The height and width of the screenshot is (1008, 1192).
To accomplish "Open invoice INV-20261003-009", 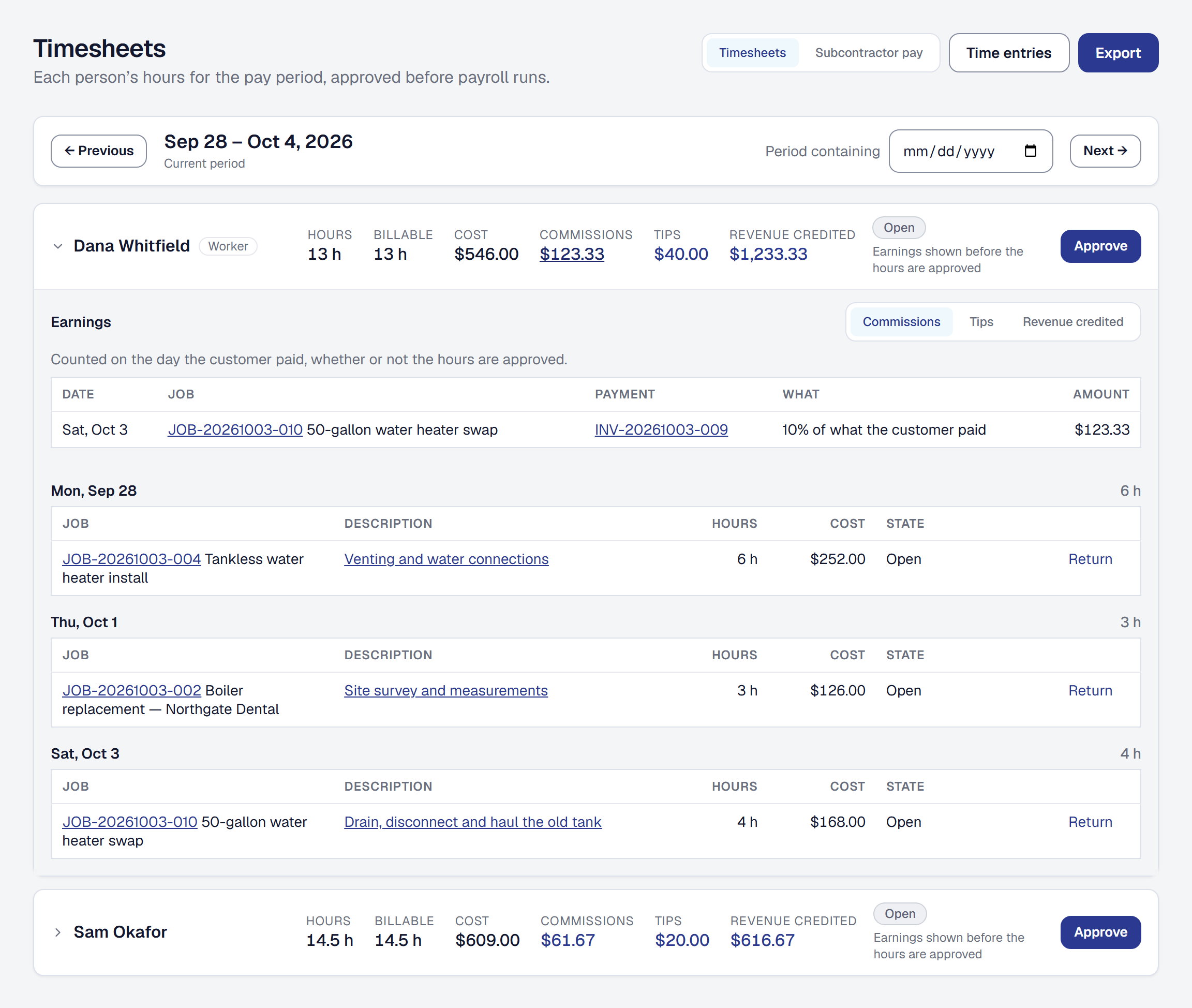I will (661, 429).
